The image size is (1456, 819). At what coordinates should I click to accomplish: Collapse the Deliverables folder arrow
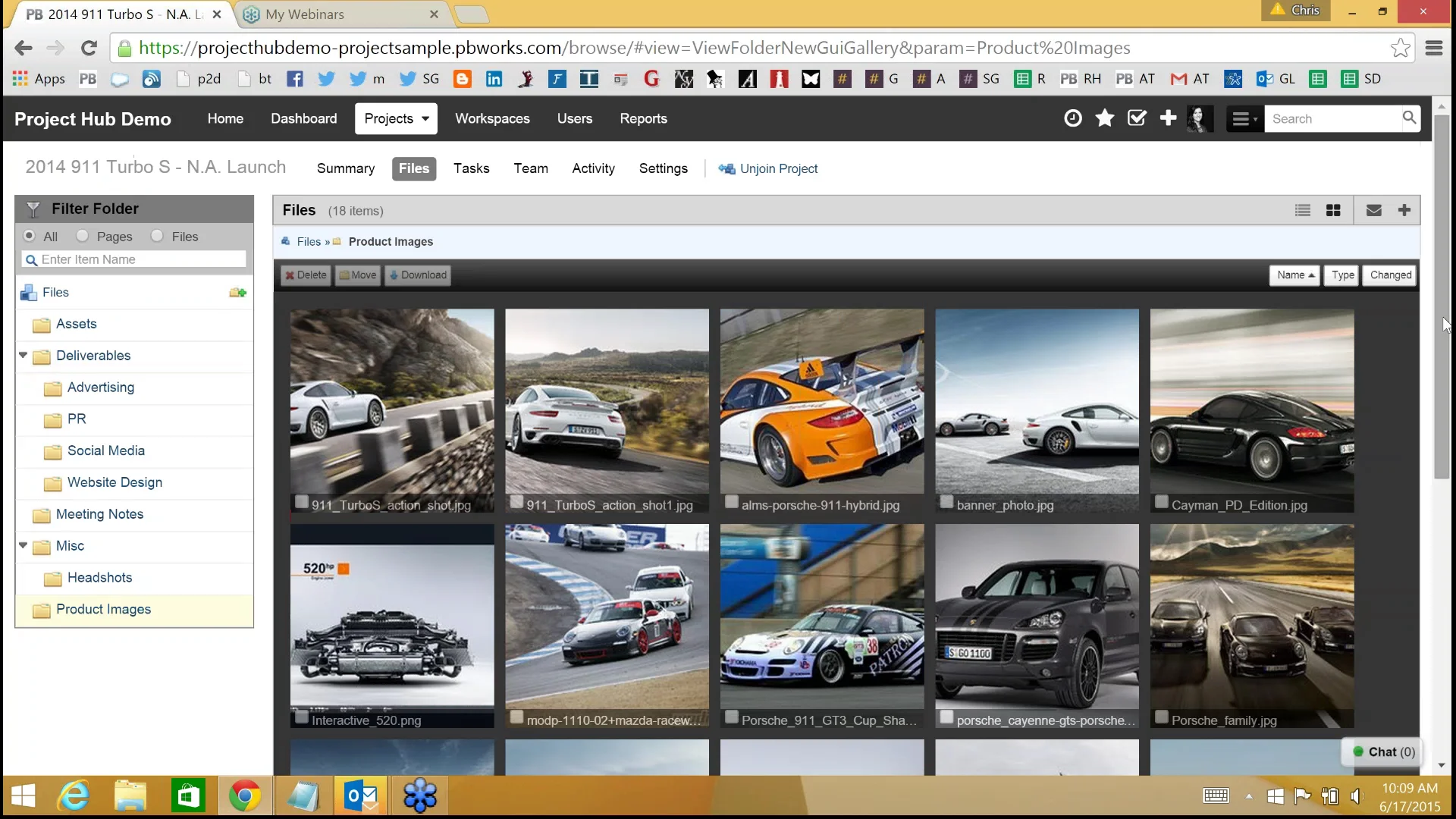[x=23, y=355]
